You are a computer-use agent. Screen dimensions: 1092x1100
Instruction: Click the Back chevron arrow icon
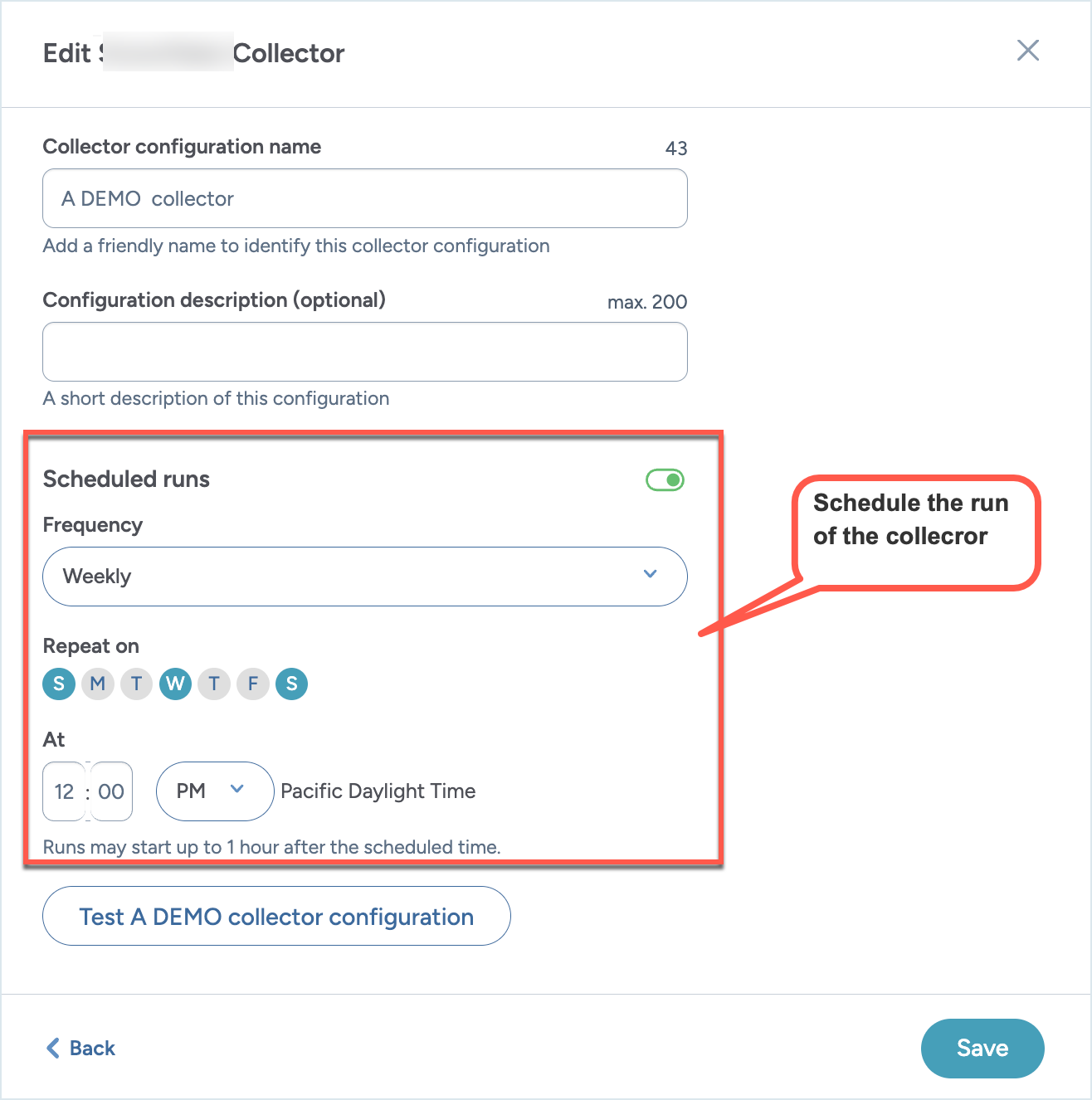coord(53,1048)
